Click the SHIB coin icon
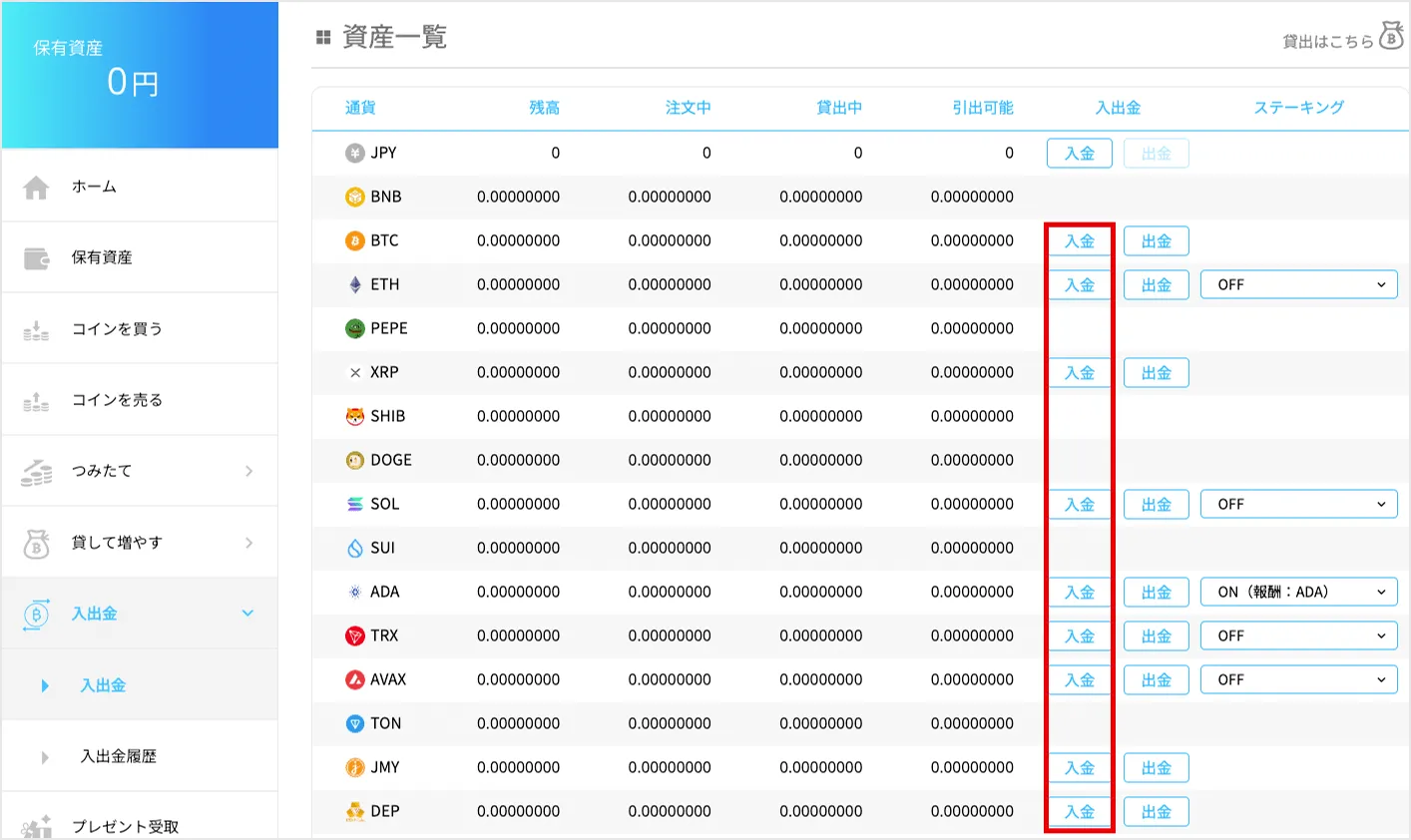This screenshot has width=1411, height=840. click(354, 416)
